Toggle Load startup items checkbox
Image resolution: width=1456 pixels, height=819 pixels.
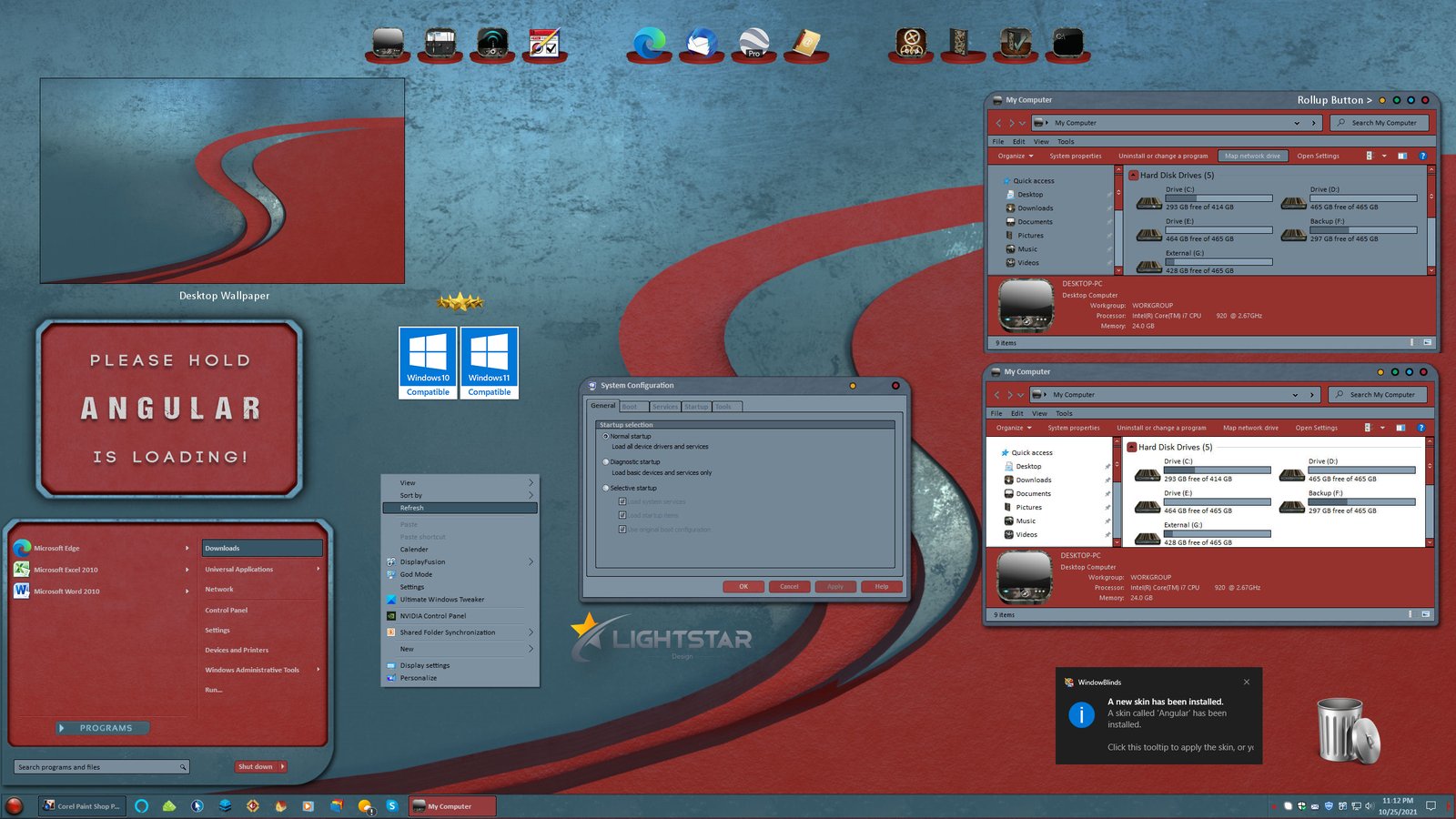(x=622, y=515)
